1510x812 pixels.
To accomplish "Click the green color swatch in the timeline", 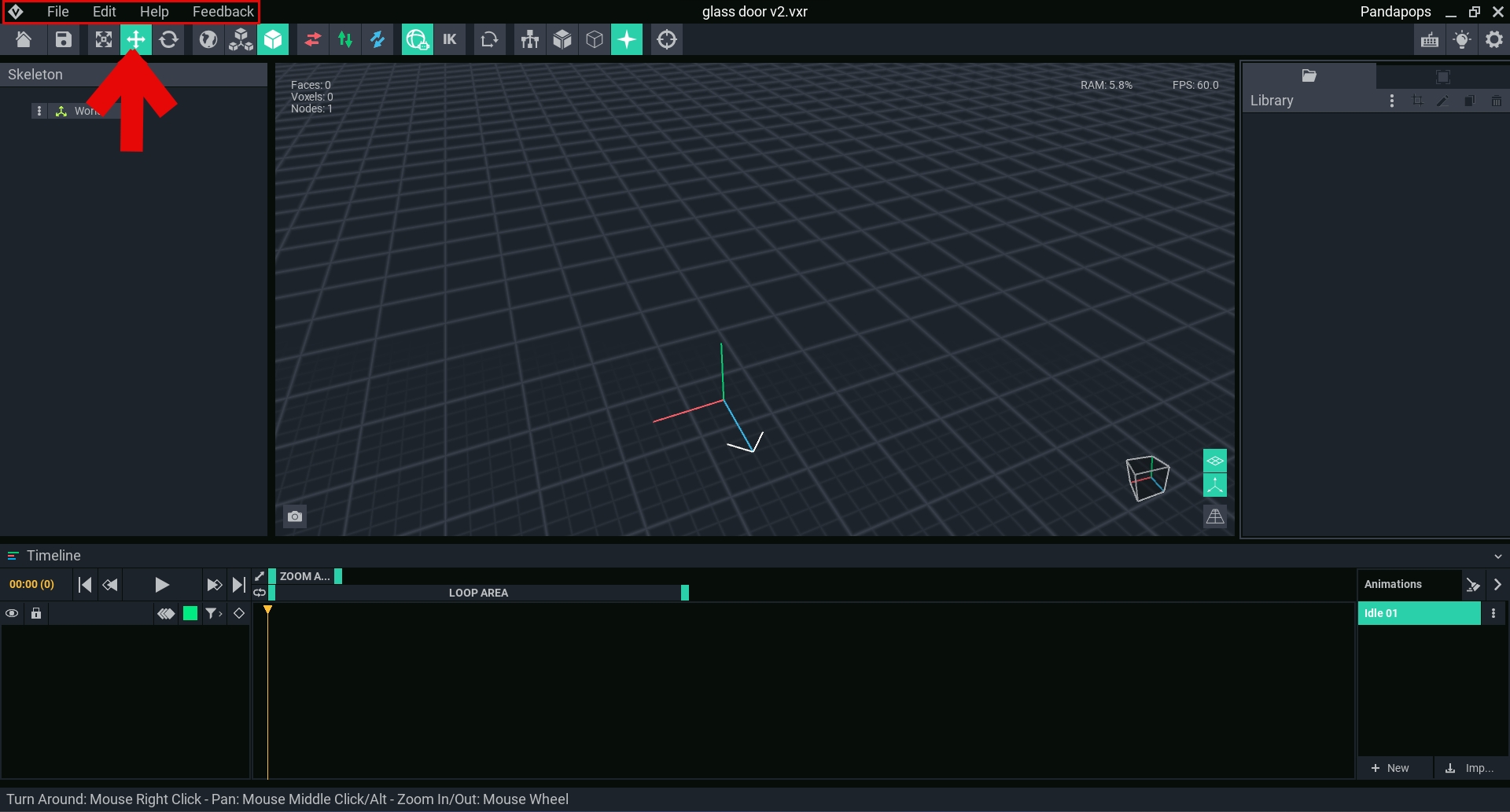I will (x=190, y=613).
